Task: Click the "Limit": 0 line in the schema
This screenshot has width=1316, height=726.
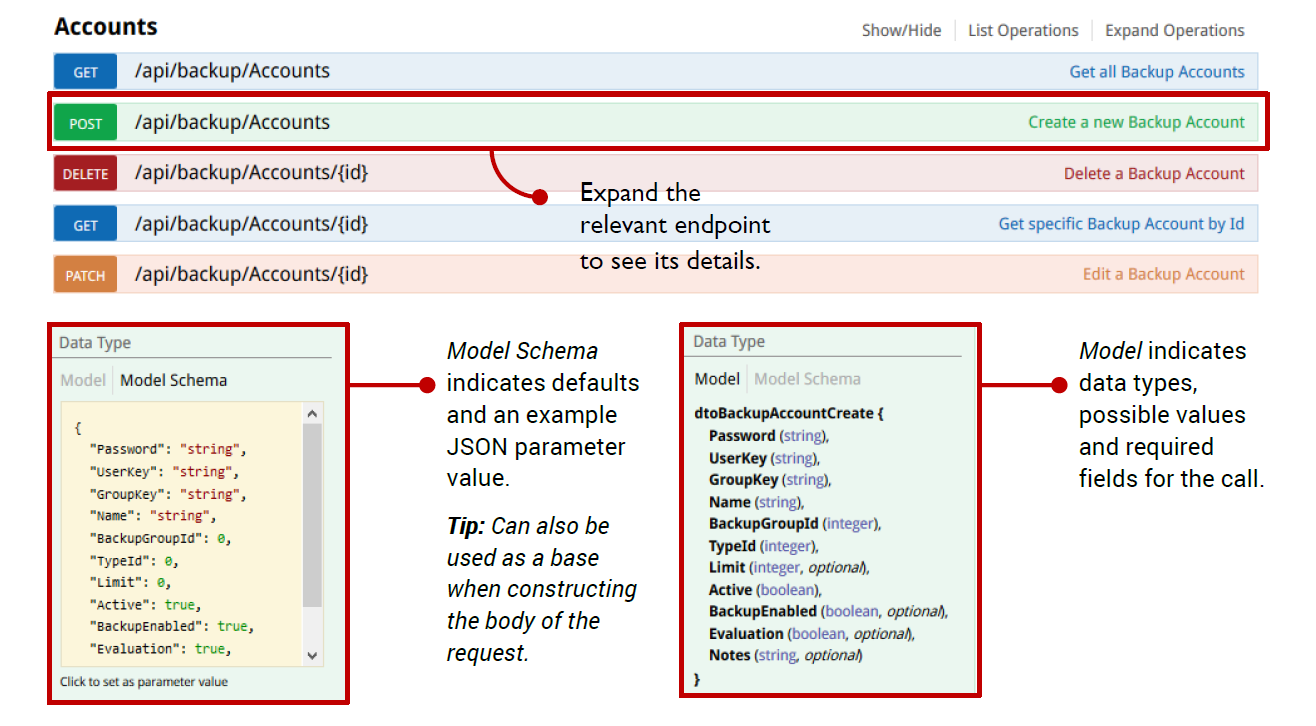Action: 131,582
